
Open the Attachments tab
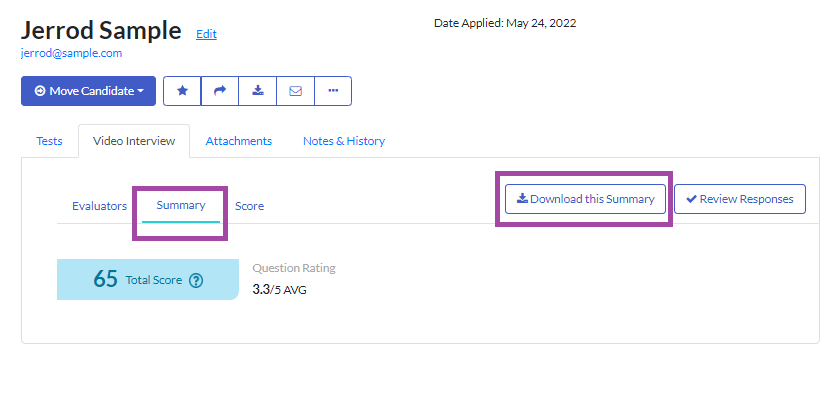tap(238, 141)
